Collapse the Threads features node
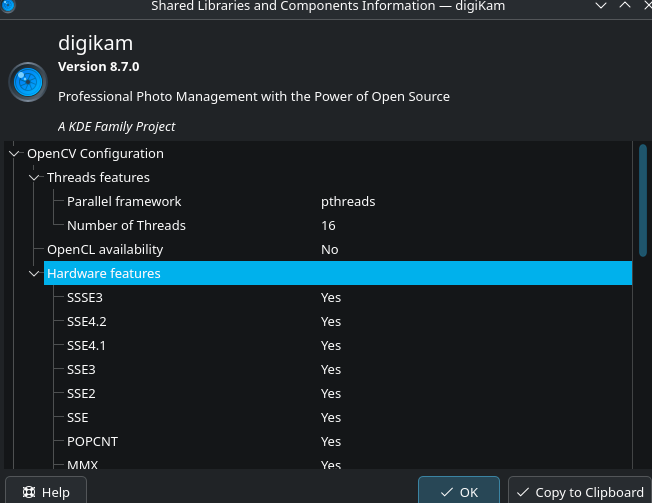The width and height of the screenshot is (652, 503). point(34,178)
